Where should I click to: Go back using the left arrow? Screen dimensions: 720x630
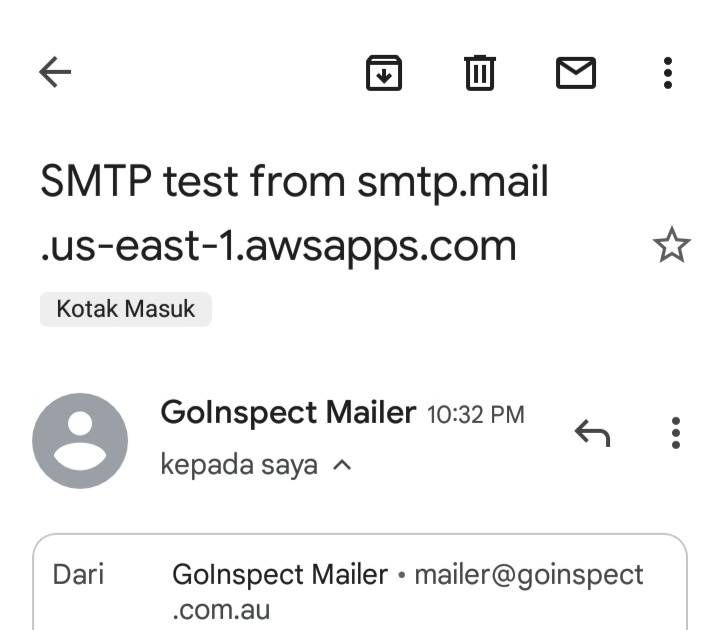pos(55,72)
